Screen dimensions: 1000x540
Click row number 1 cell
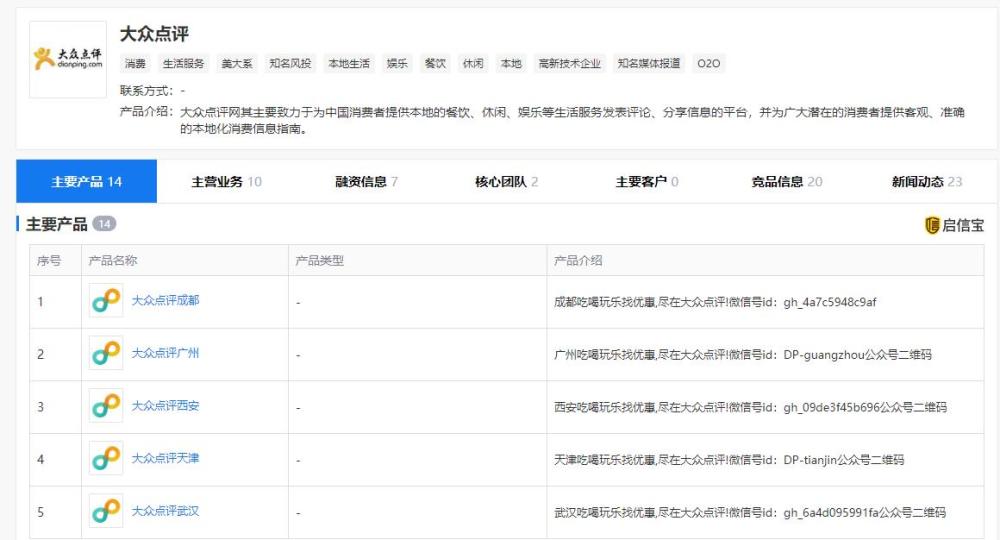55,302
